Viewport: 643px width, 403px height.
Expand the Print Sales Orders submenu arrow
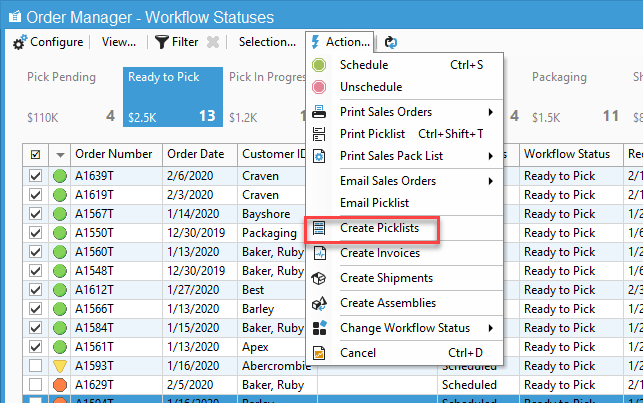tap(490, 112)
